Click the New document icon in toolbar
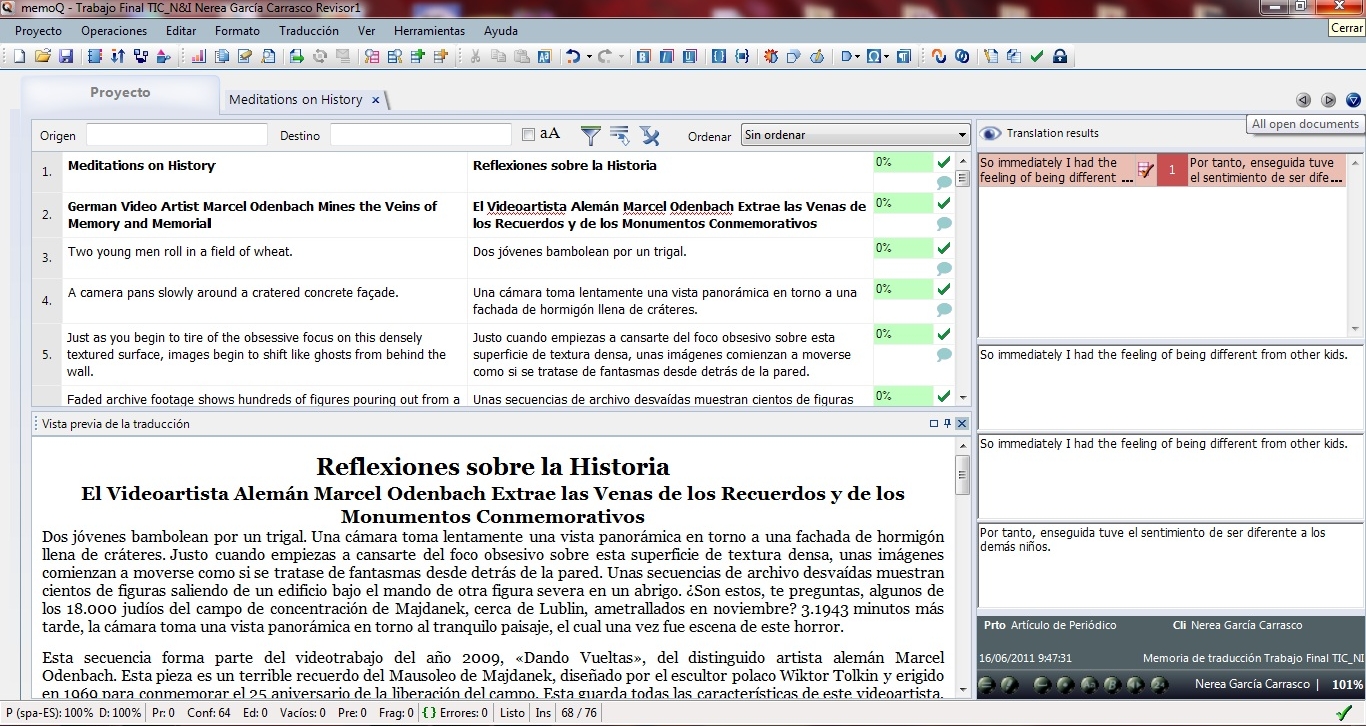This screenshot has width=1366, height=726. pos(19,57)
